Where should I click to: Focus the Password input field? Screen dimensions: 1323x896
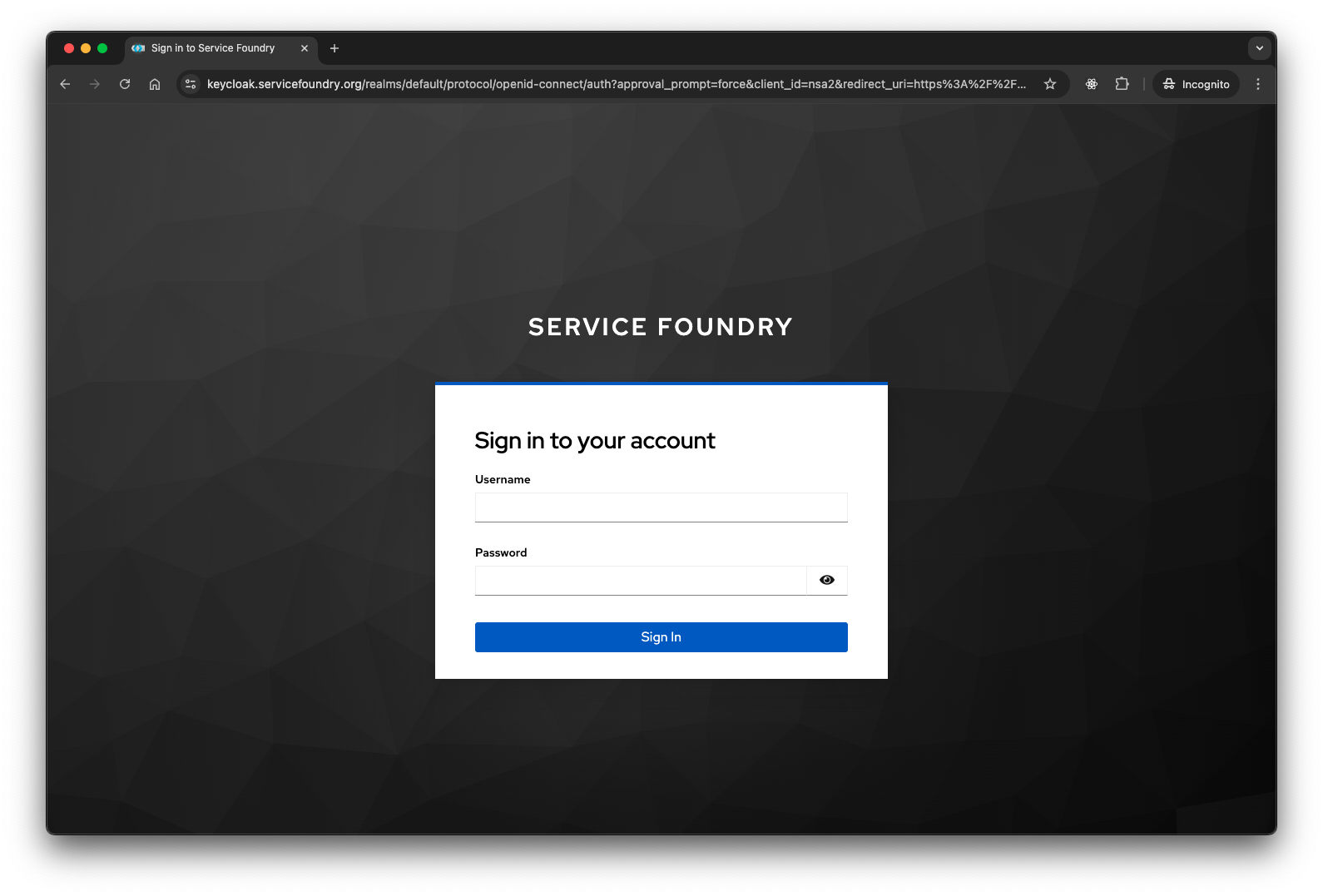[x=641, y=581]
